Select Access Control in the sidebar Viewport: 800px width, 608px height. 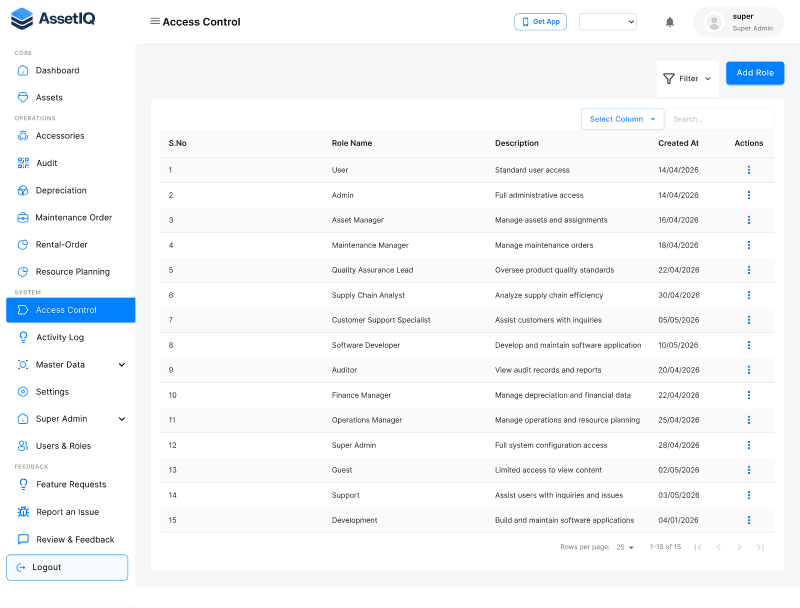point(70,310)
